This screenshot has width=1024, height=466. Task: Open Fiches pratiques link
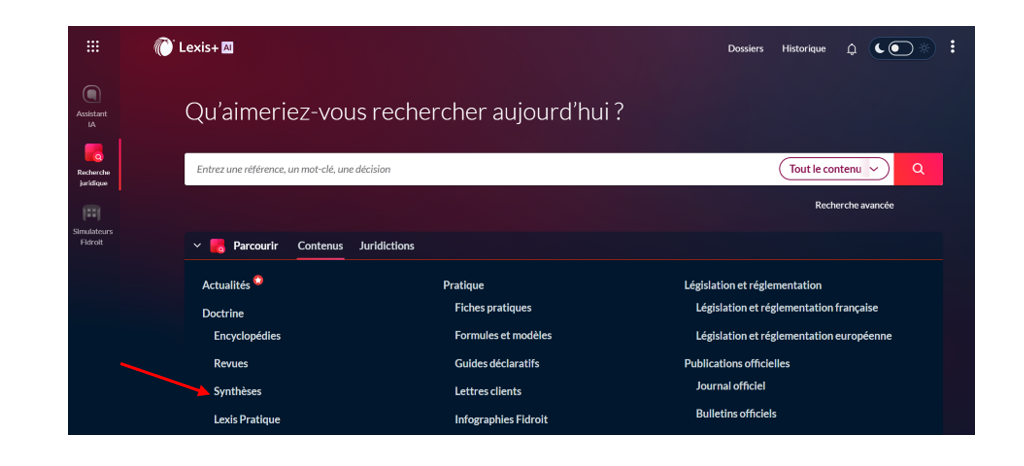(x=493, y=307)
